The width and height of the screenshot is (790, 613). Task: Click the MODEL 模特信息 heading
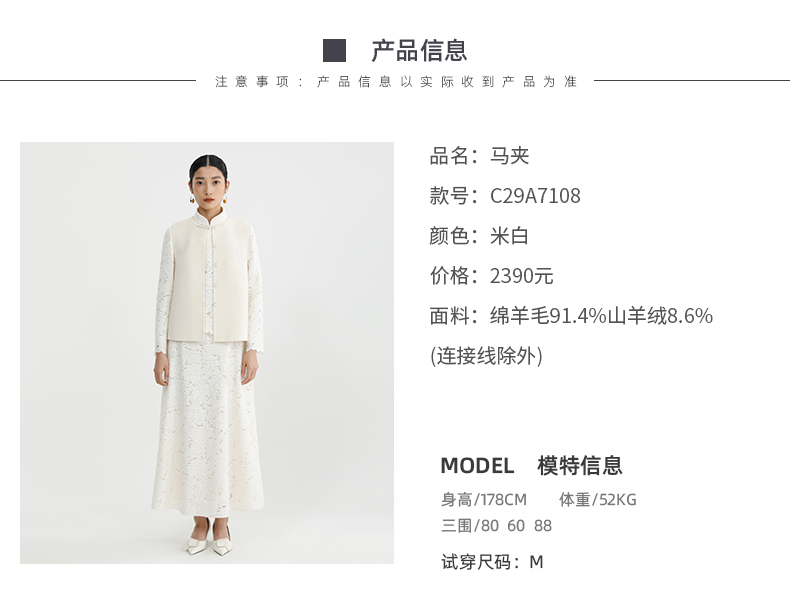532,465
